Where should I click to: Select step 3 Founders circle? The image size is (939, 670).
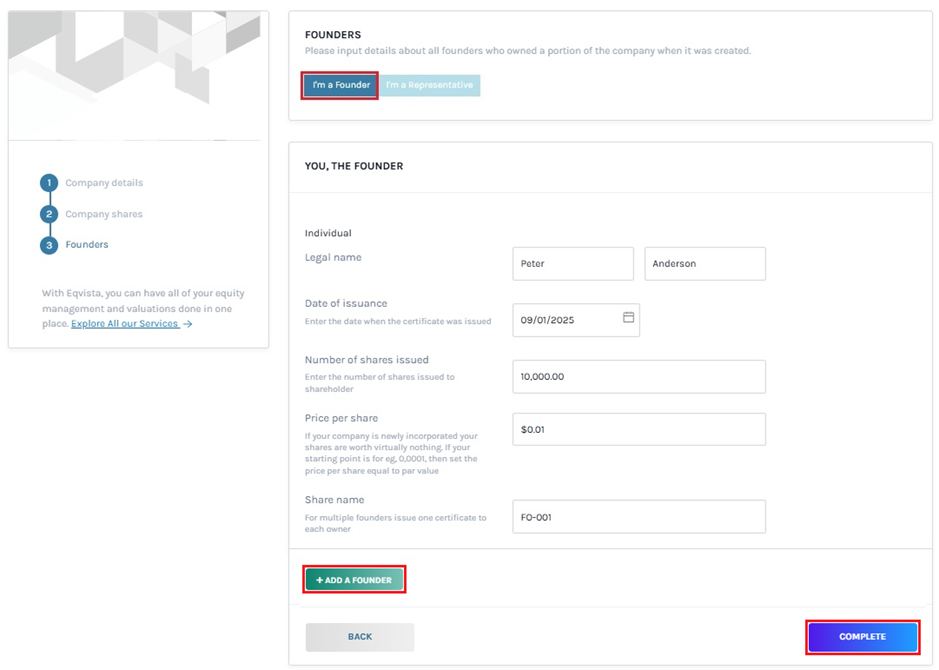click(x=49, y=244)
